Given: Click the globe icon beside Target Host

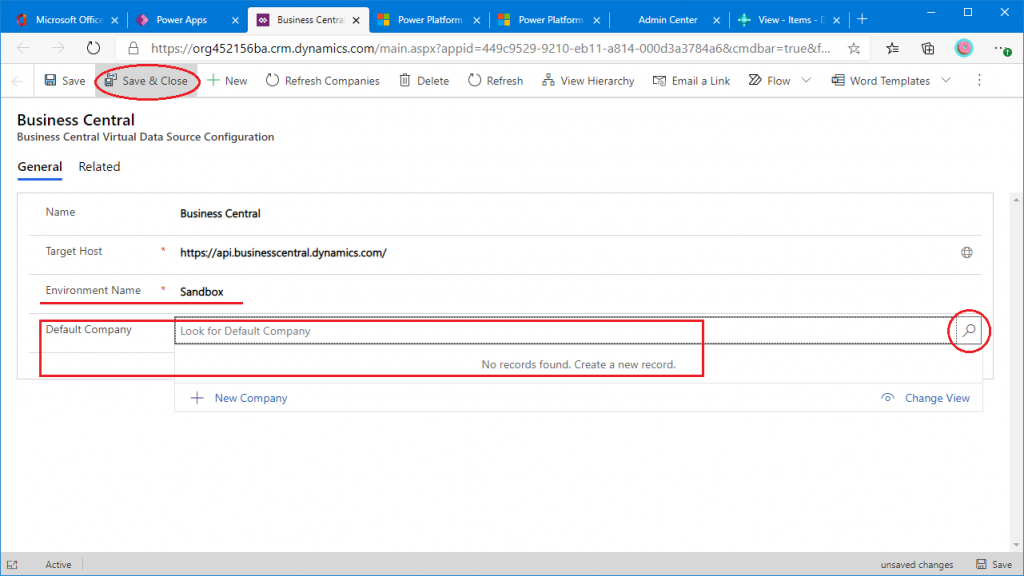Looking at the screenshot, I should (x=967, y=253).
